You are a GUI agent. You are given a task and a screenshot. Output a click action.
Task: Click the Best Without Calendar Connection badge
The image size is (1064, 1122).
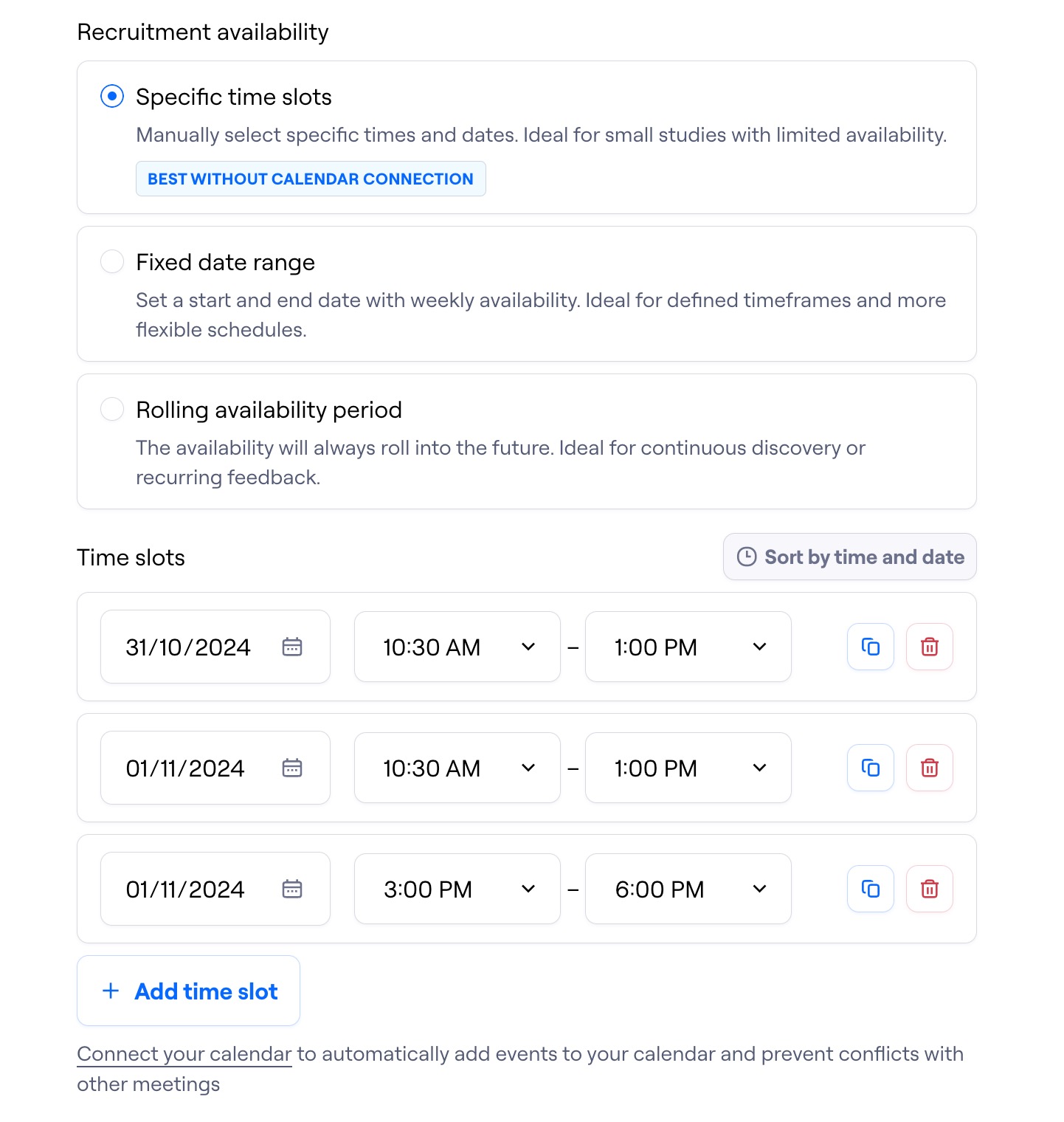pos(311,179)
